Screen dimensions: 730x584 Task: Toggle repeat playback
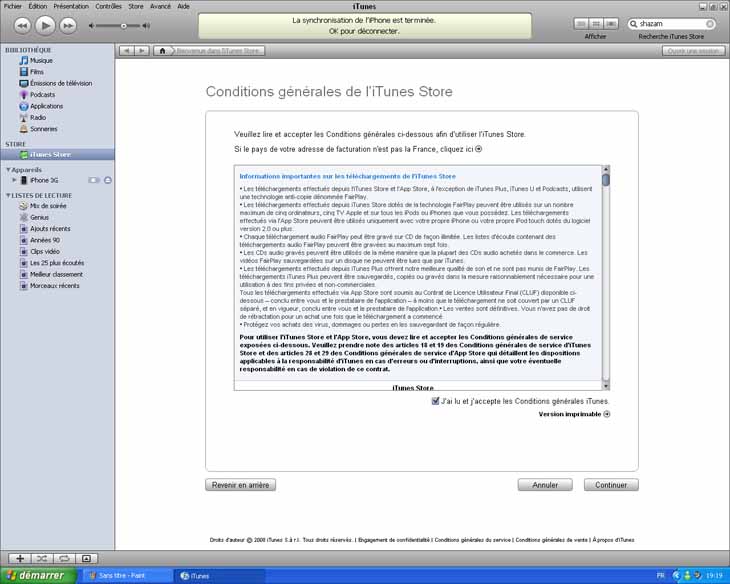pyautogui.click(x=64, y=558)
